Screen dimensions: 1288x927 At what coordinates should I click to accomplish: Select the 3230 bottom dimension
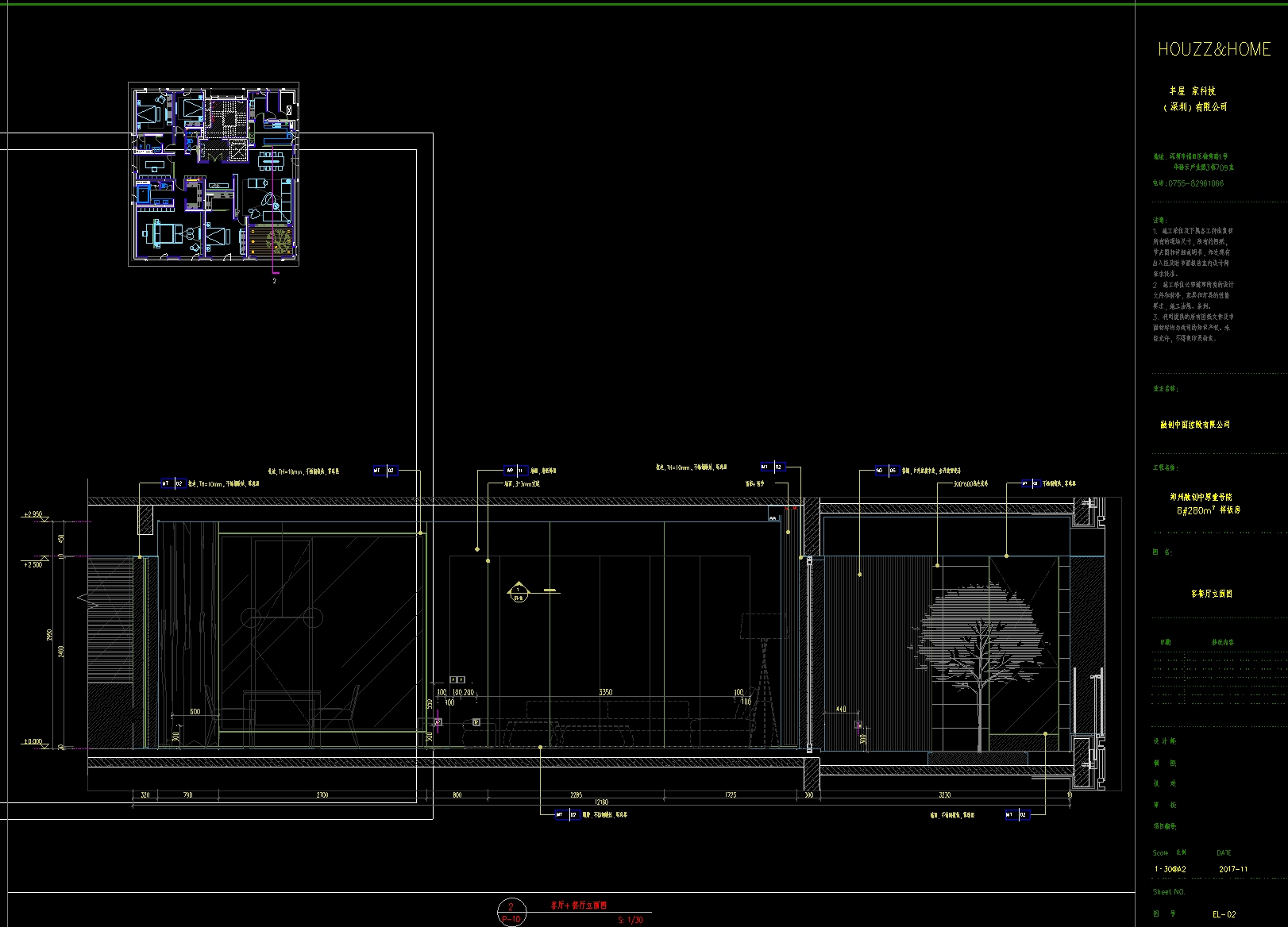click(944, 794)
